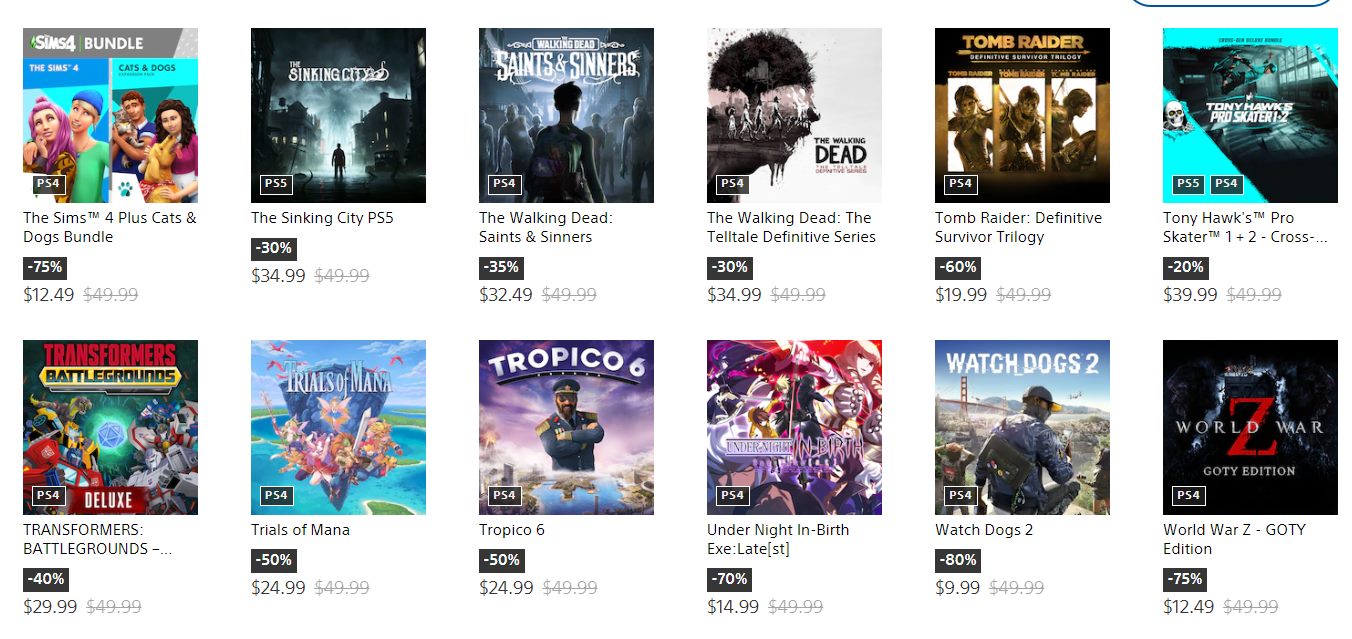Open "World War Z - GOTY Edition" title link
This screenshot has width=1352, height=639.
(x=1234, y=539)
